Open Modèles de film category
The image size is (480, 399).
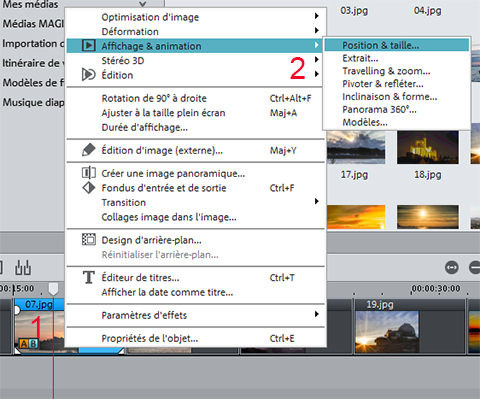(33, 83)
